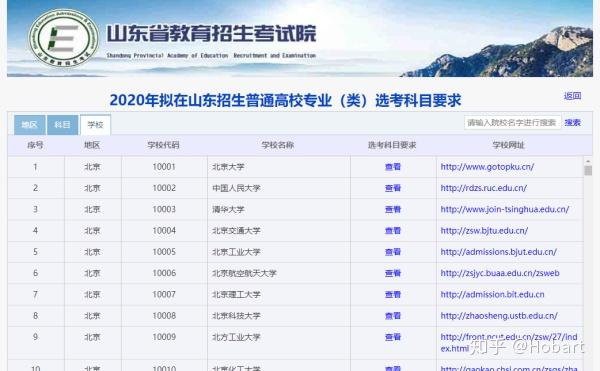Image resolution: width=600 pixels, height=371 pixels.
Task: Click the 地区 column header
Action: pos(92,145)
